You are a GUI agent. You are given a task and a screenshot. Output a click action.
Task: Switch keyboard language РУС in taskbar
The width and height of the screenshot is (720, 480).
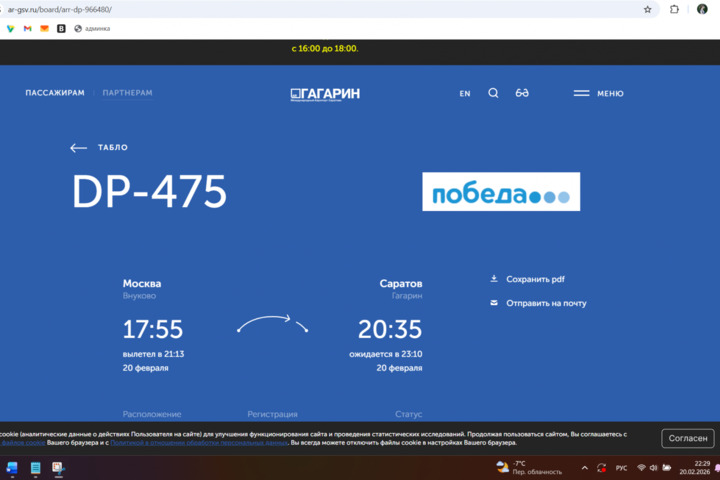621,468
